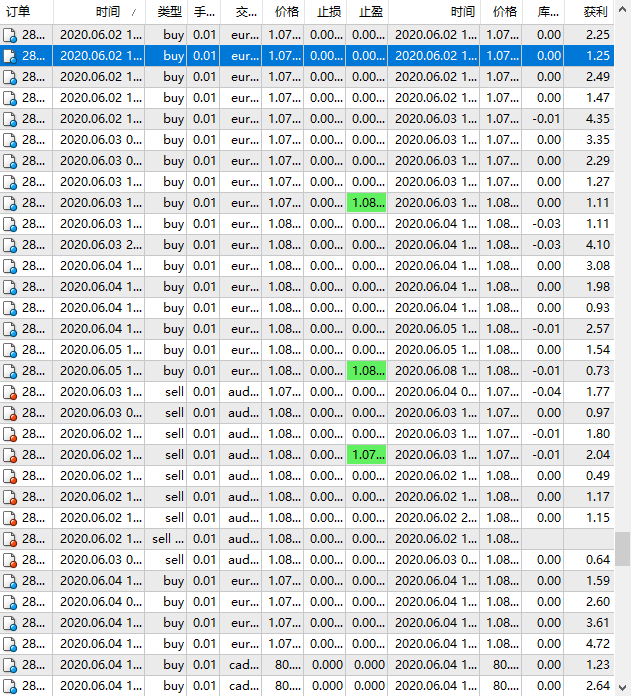Click the 手... column header
The width and height of the screenshot is (631, 696).
(x=204, y=12)
